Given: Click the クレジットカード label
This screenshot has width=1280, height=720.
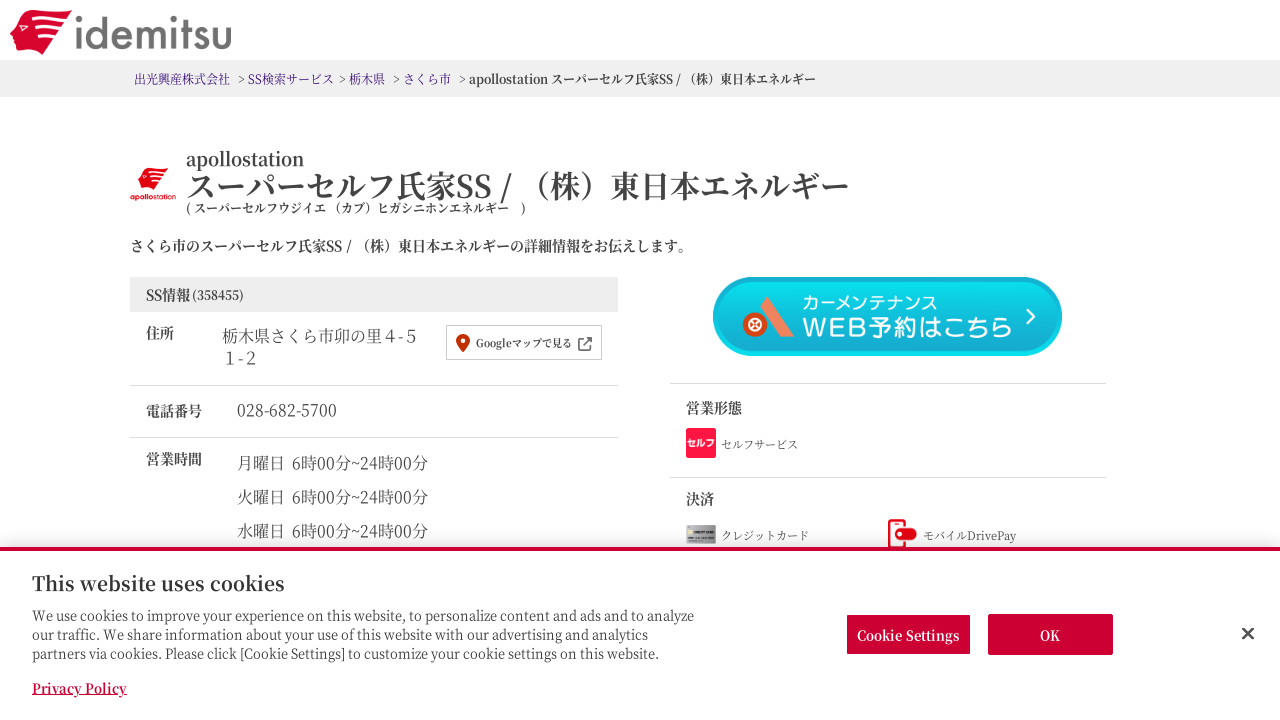Looking at the screenshot, I should [765, 536].
